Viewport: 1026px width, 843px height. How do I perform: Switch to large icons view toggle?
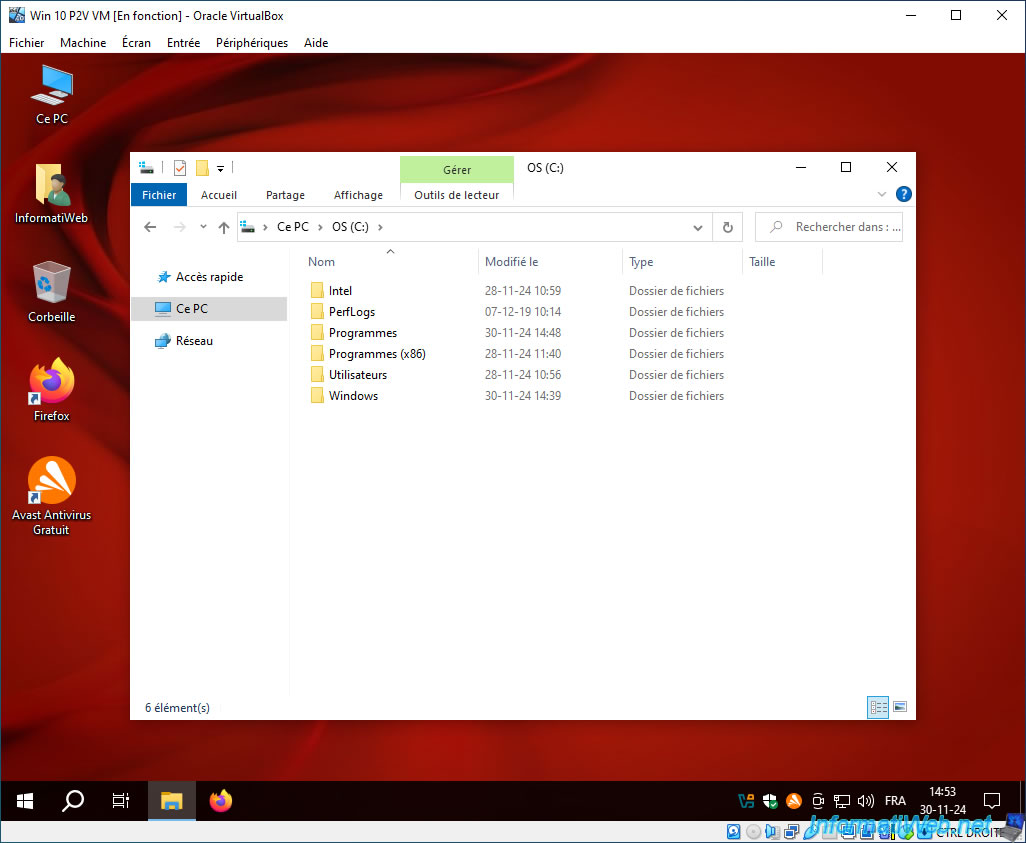tap(900, 707)
